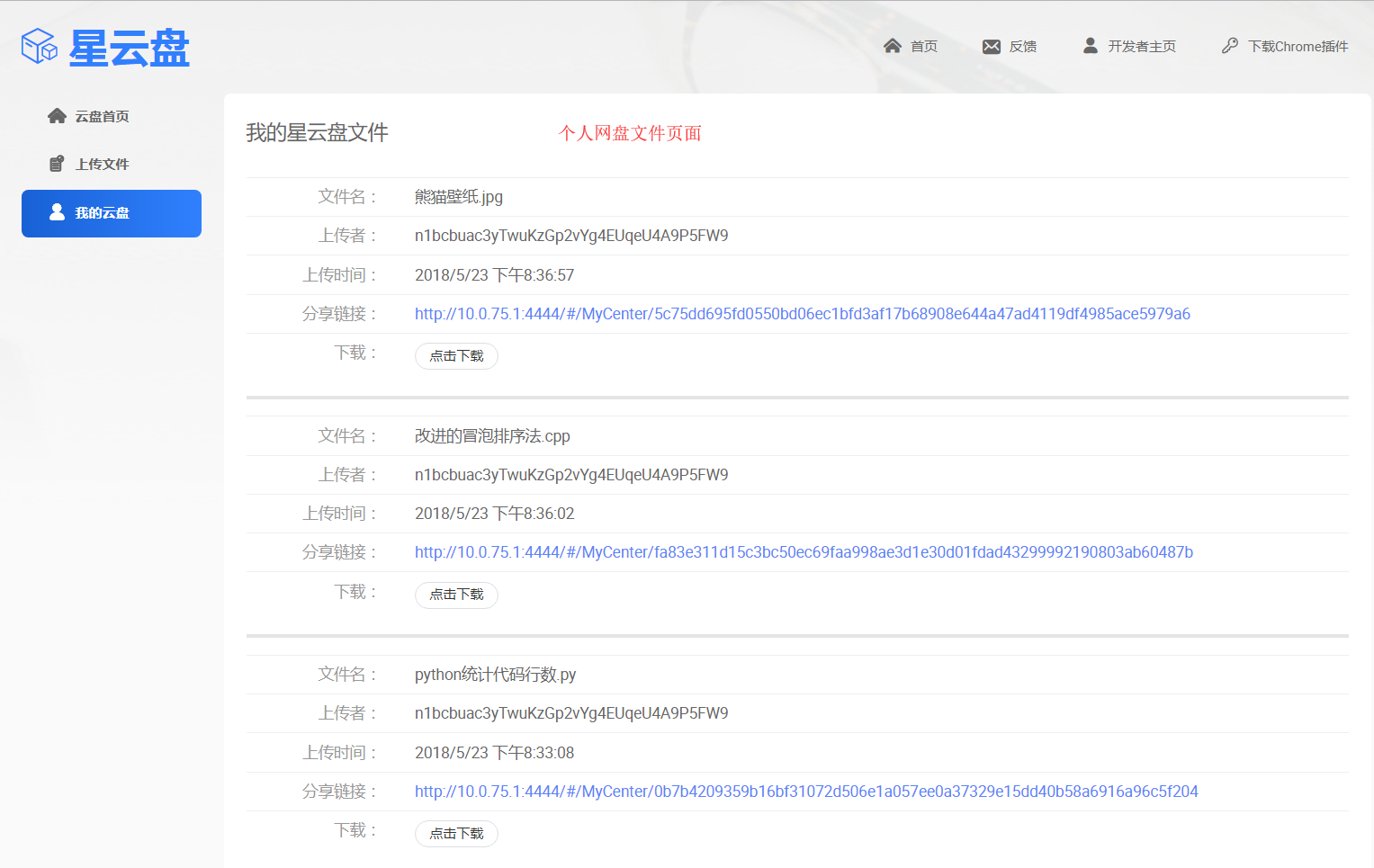Go to 开发者主页 link

tap(1142, 47)
